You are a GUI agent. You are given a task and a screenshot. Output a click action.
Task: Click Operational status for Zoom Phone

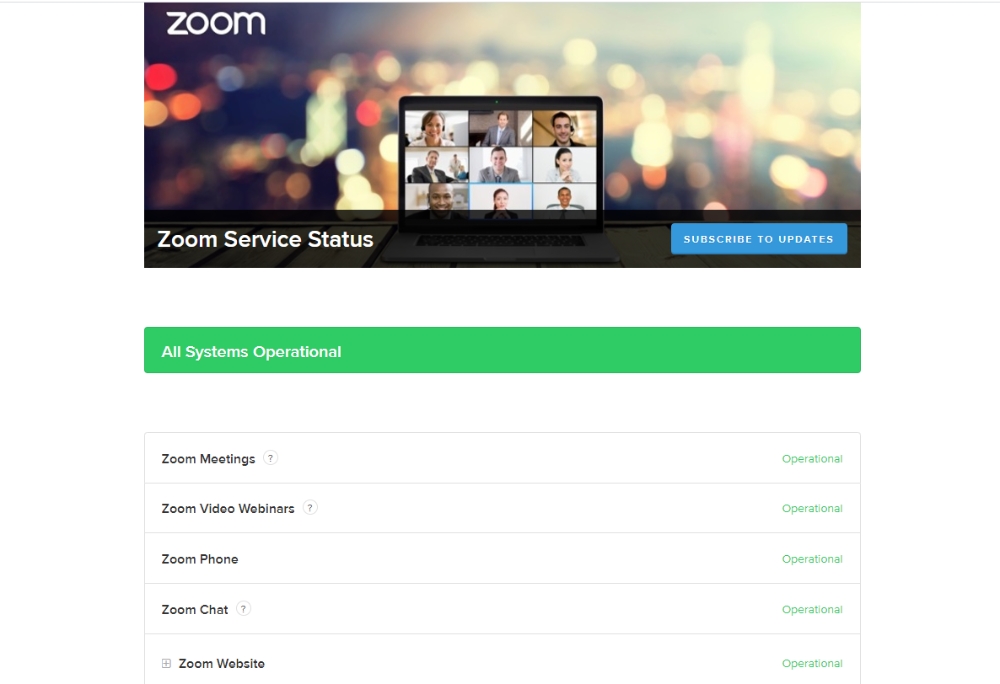tap(812, 559)
